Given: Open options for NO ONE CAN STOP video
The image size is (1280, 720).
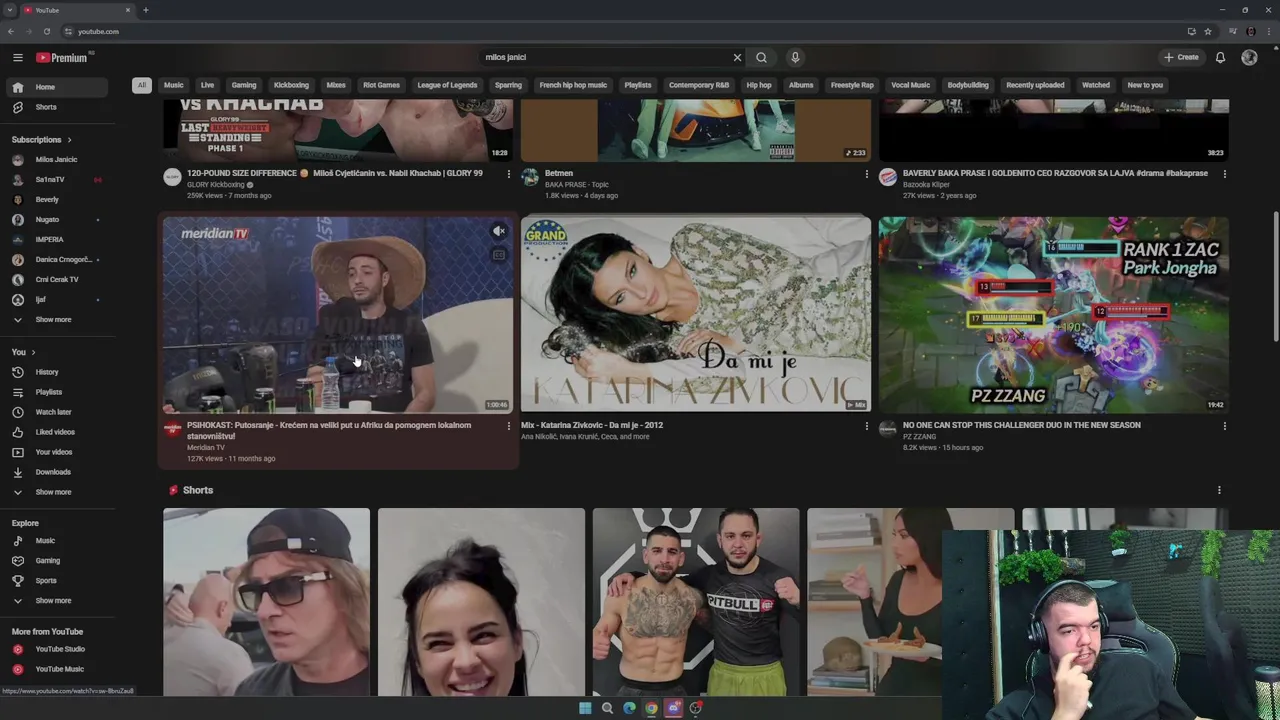Looking at the screenshot, I should pyautogui.click(x=1224, y=426).
